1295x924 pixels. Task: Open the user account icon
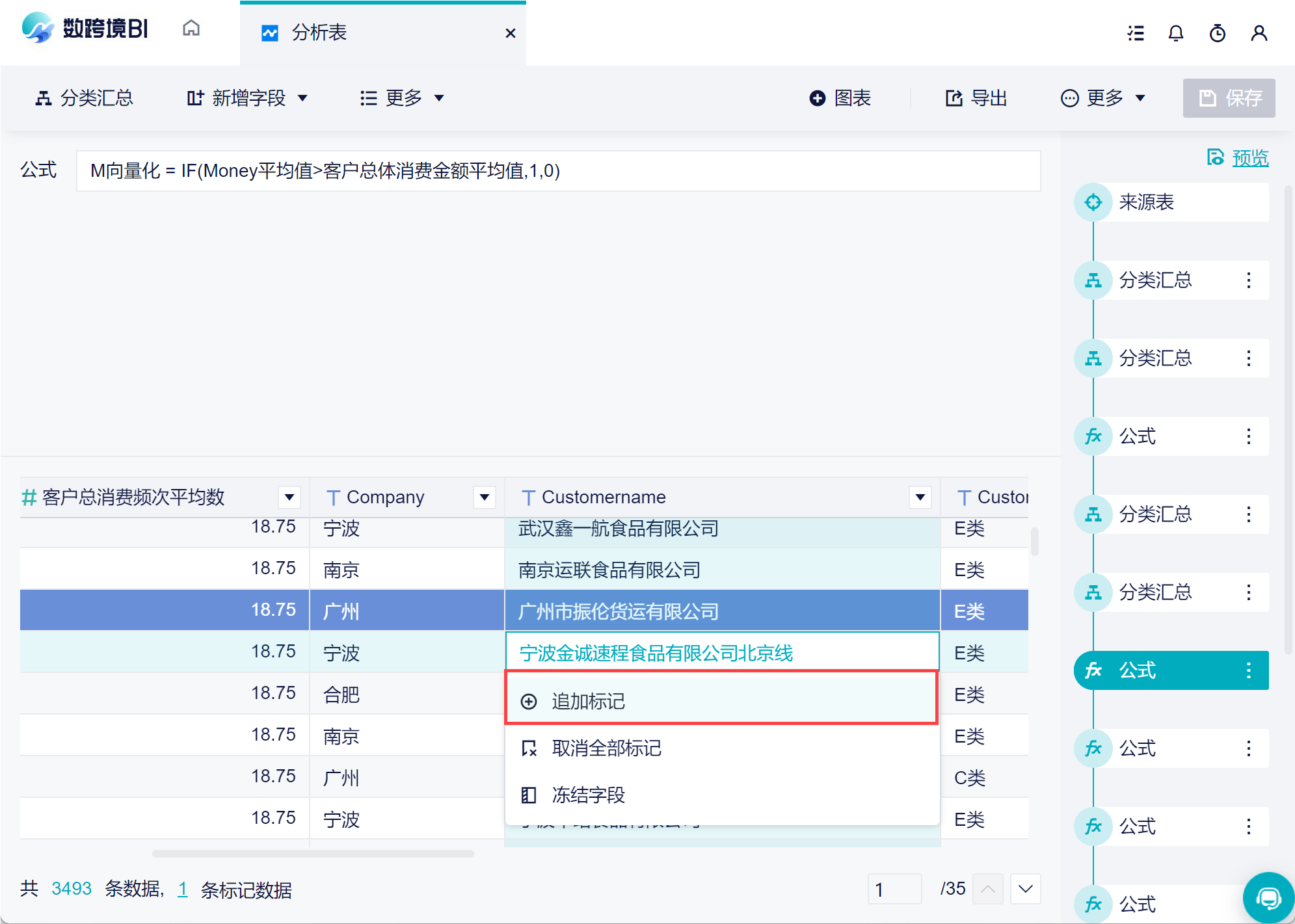pos(1259,33)
